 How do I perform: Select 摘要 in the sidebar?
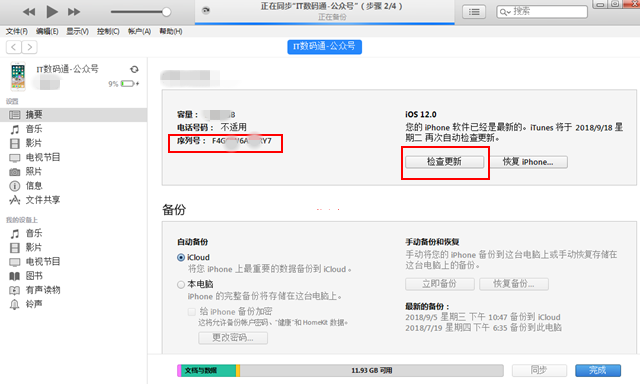[73, 115]
